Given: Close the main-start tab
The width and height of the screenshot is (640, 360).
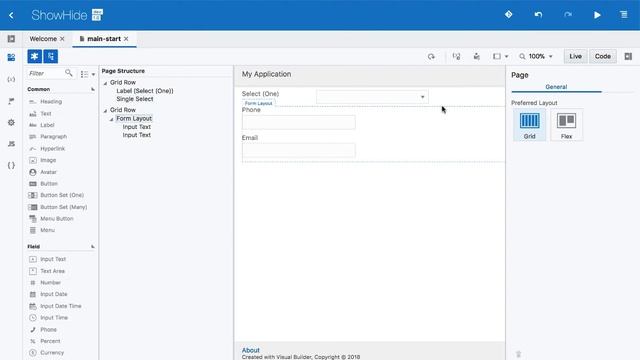Looking at the screenshot, I should (x=126, y=39).
